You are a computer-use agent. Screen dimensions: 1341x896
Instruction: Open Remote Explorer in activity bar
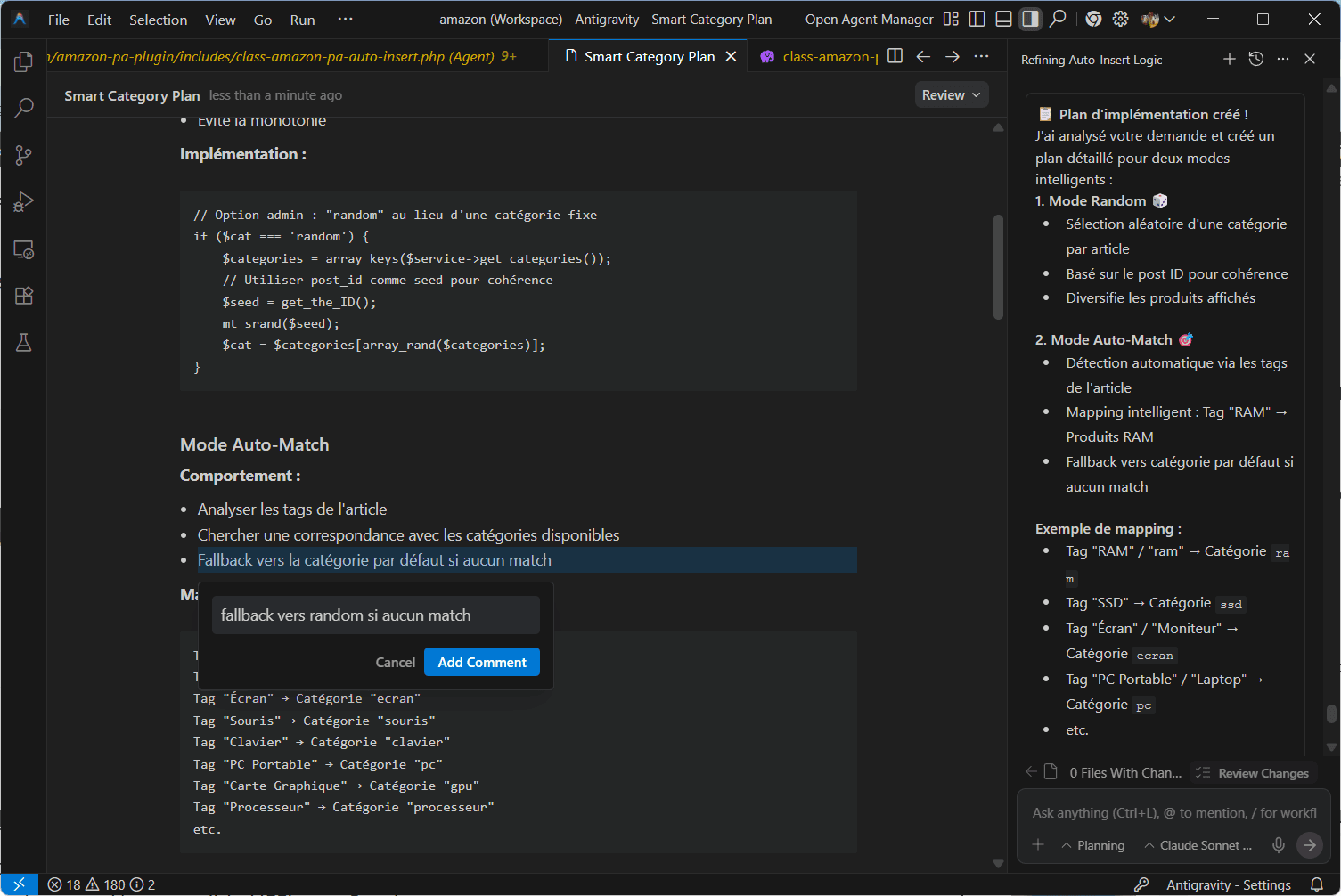pyautogui.click(x=24, y=249)
